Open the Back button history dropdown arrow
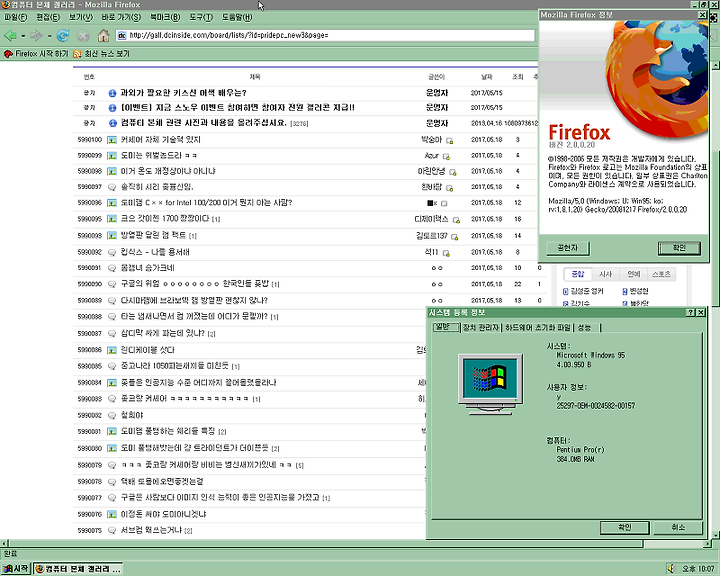The image size is (720, 576). 23,36
